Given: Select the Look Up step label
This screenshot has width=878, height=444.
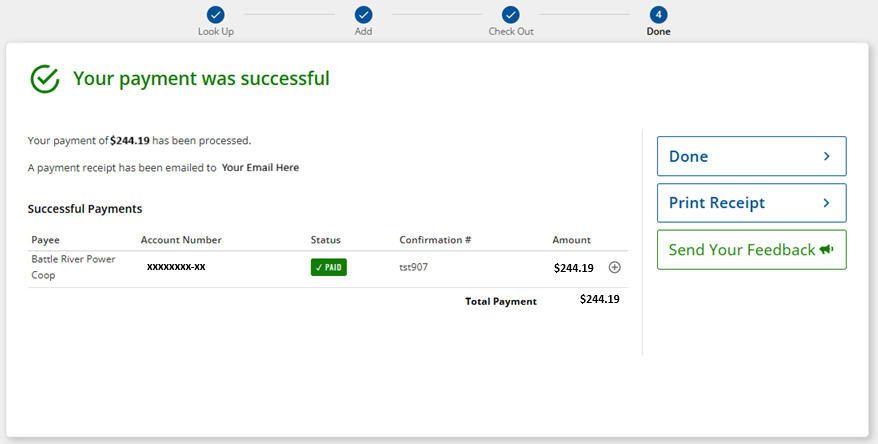Looking at the screenshot, I should coord(216,31).
